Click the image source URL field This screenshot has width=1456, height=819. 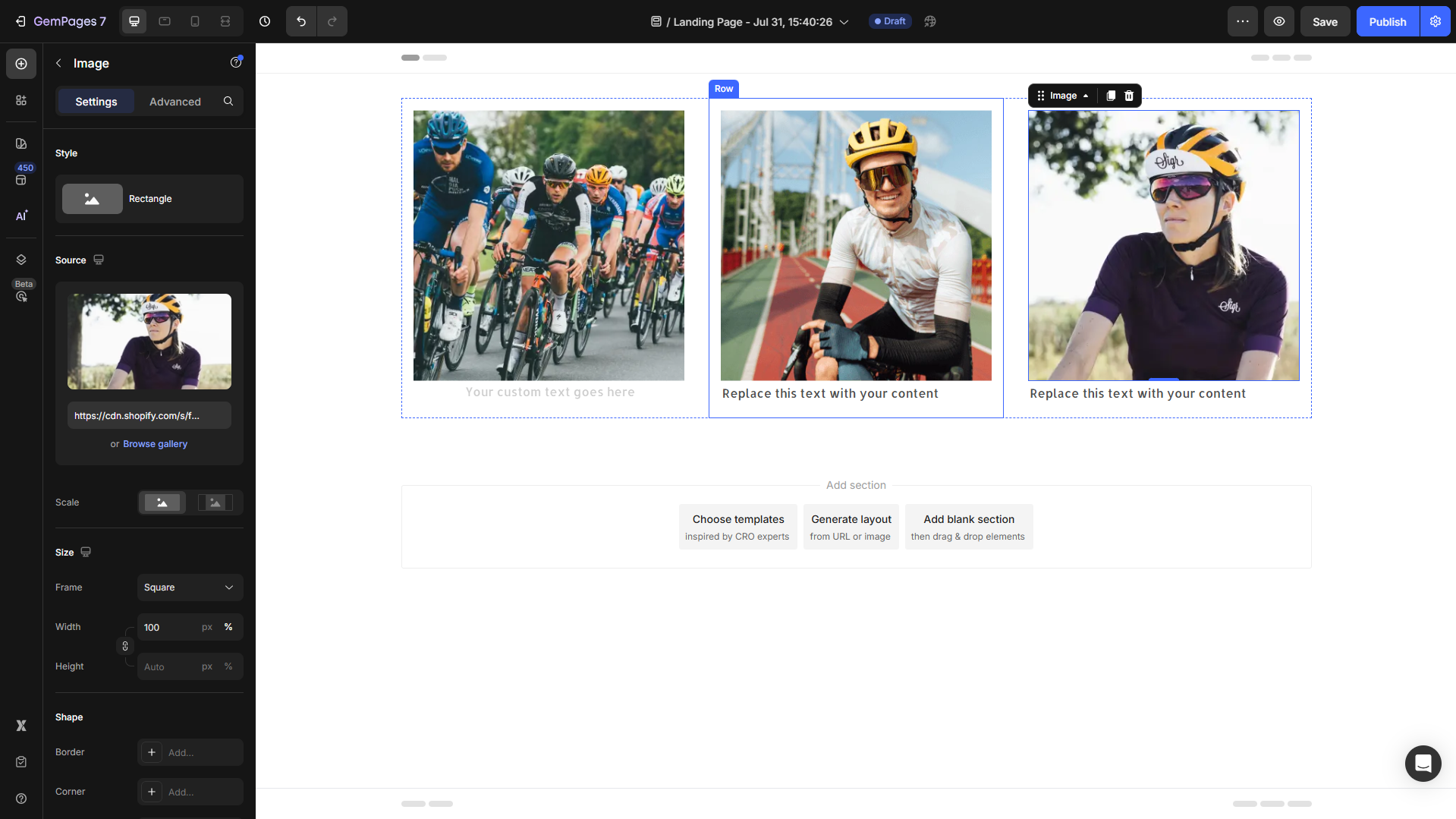point(149,416)
